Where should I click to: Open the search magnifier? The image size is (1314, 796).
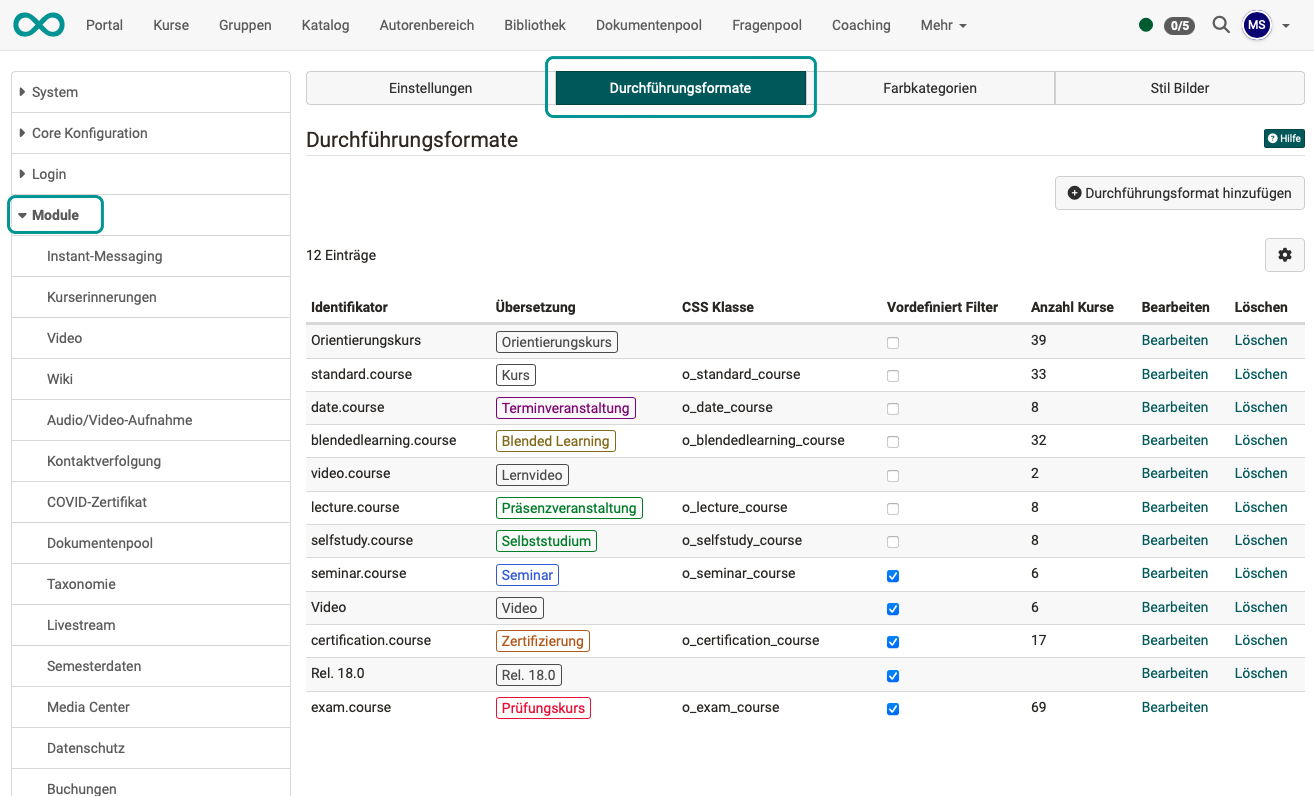tap(1221, 24)
